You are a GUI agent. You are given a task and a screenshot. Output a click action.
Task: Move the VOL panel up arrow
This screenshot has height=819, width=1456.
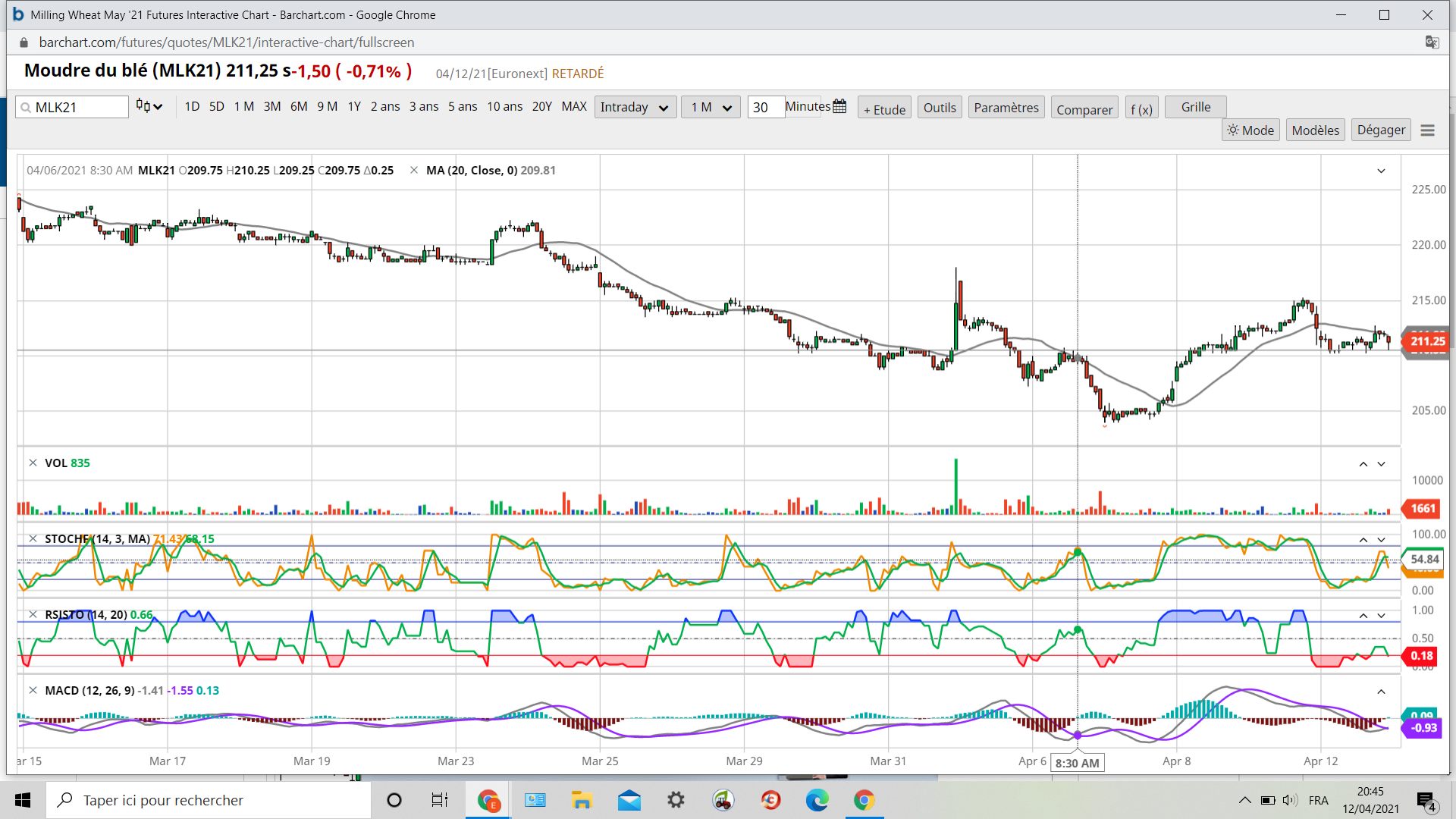coord(1363,464)
